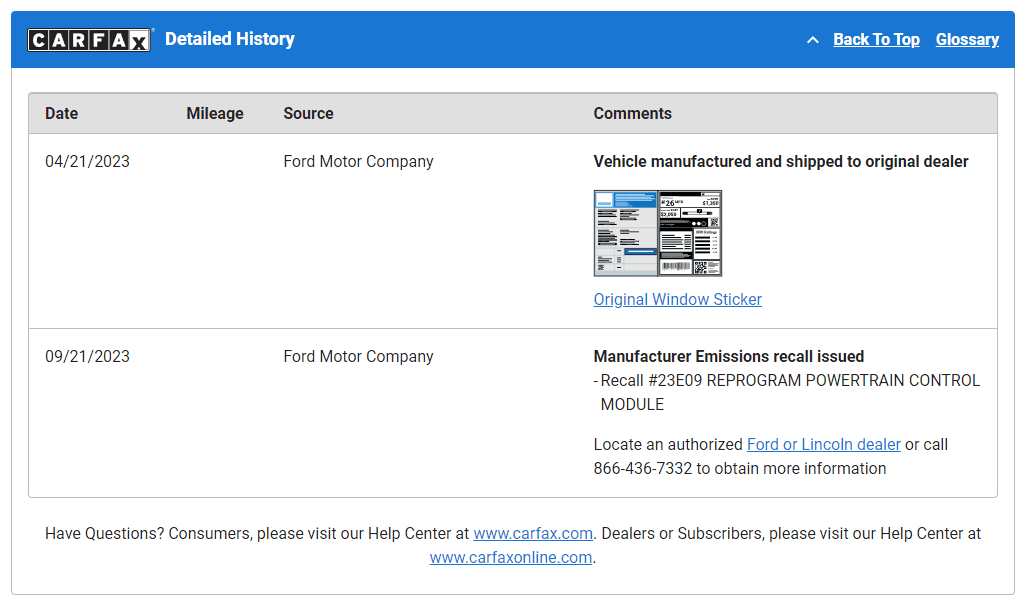The image size is (1029, 606).
Task: Click the date 04/21/2023
Action: click(87, 162)
